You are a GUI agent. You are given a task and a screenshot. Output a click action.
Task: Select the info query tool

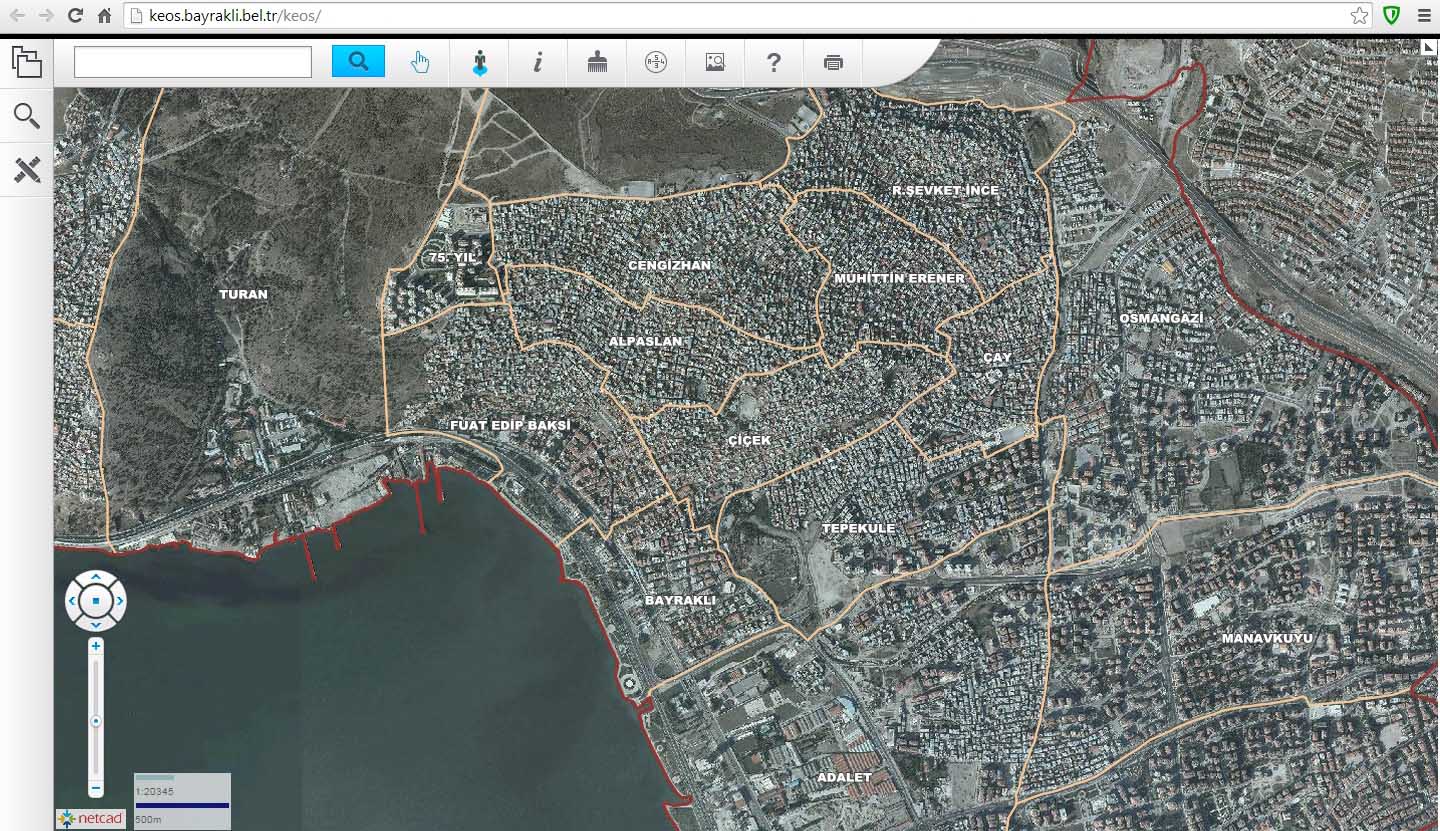538,62
